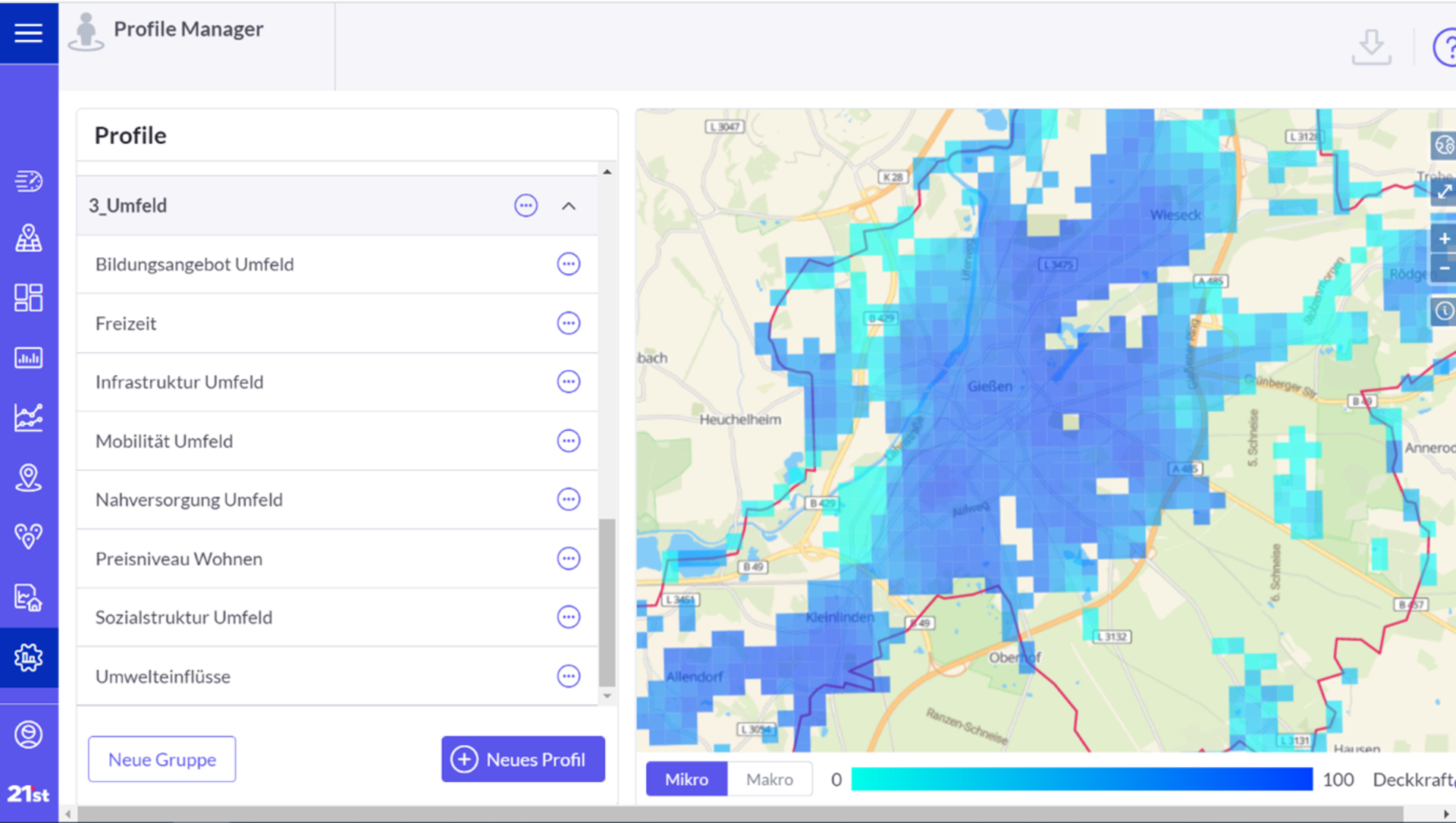Click the Deckkraft color gradient bar
The height and width of the screenshot is (823, 1456).
[1081, 779]
